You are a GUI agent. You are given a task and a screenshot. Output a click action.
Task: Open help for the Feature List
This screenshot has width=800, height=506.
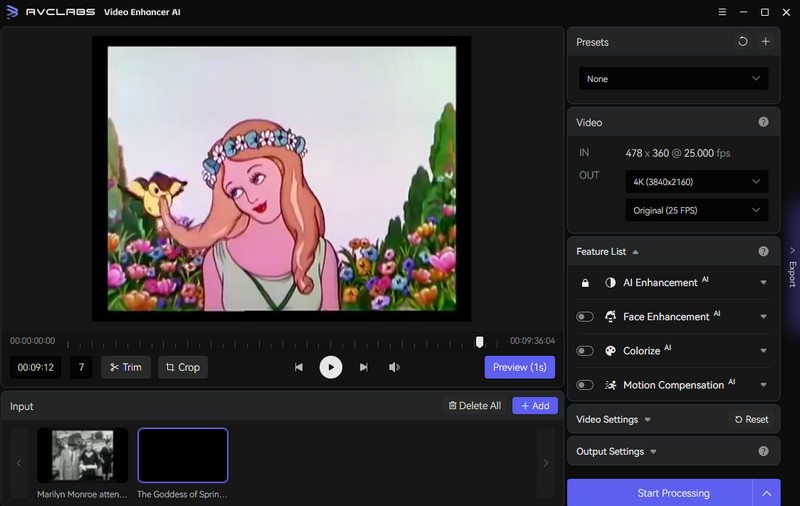pyautogui.click(x=763, y=251)
